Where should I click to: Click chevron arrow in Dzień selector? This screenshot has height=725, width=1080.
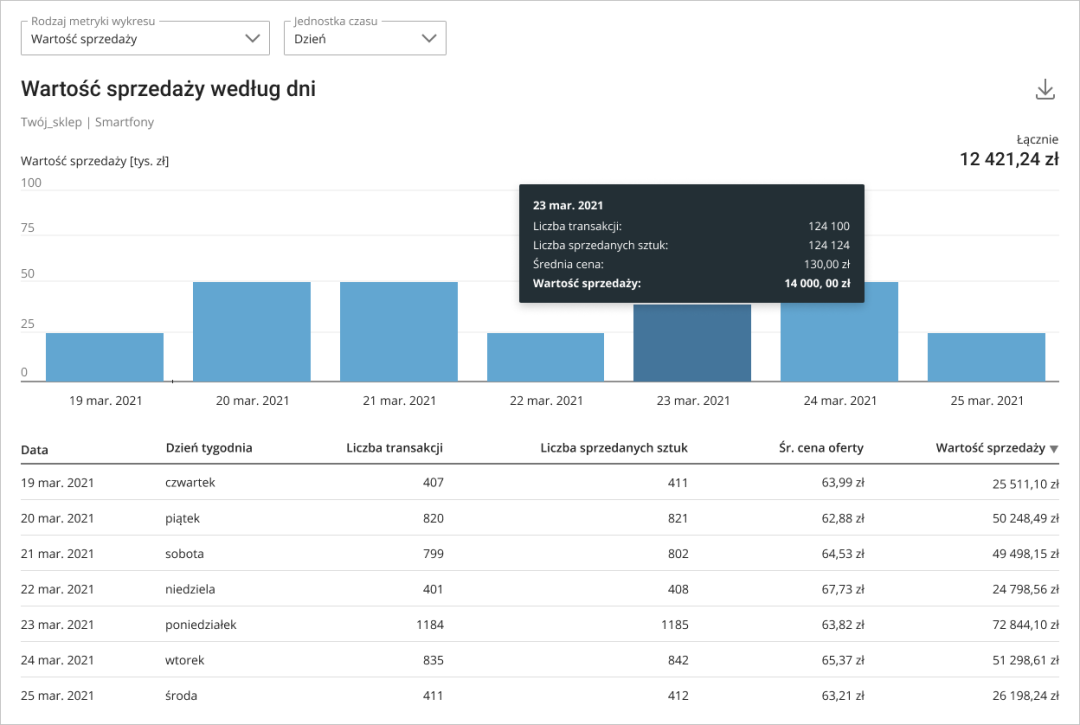point(429,39)
